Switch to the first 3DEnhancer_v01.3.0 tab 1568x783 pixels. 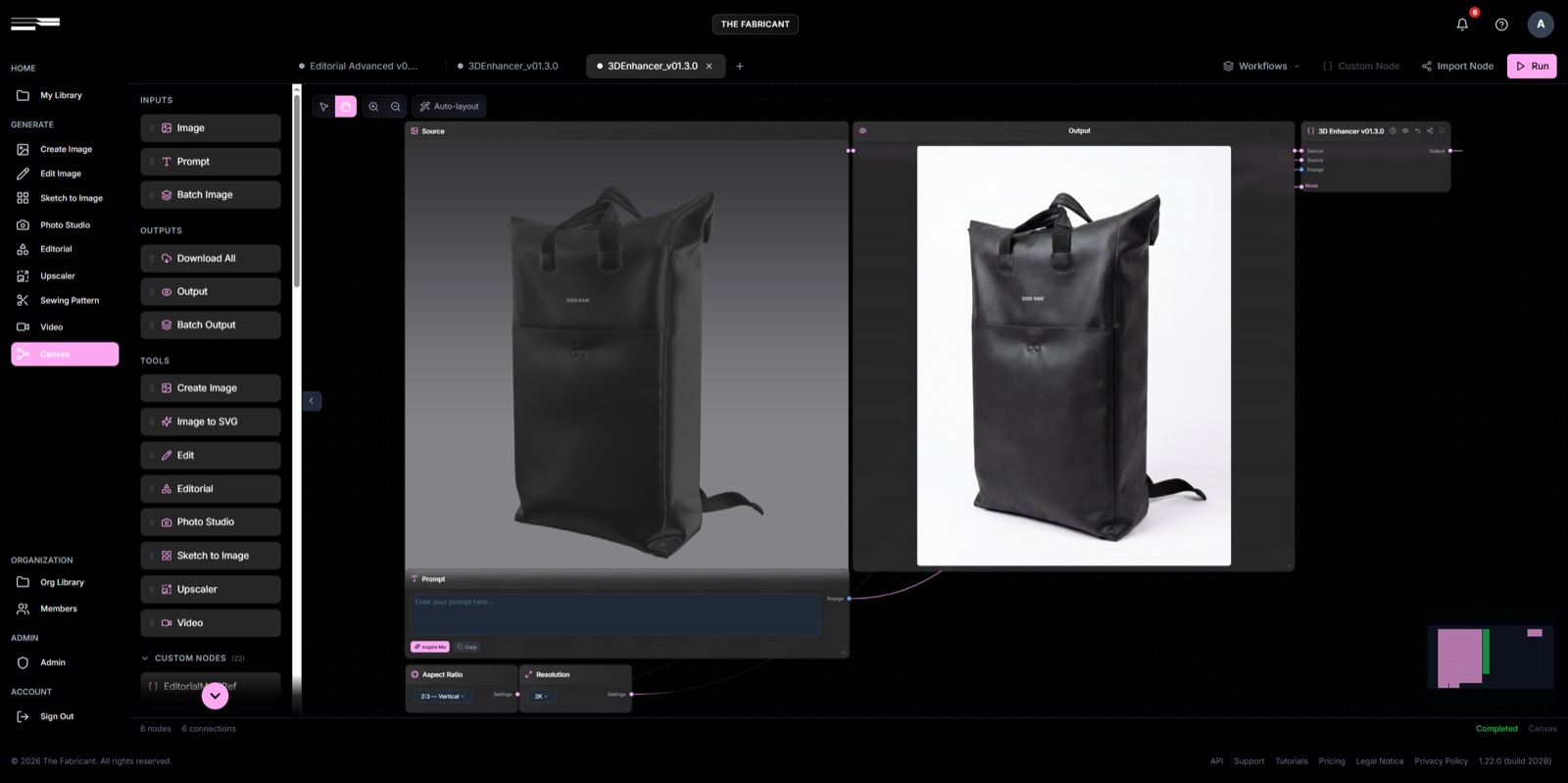pos(508,67)
